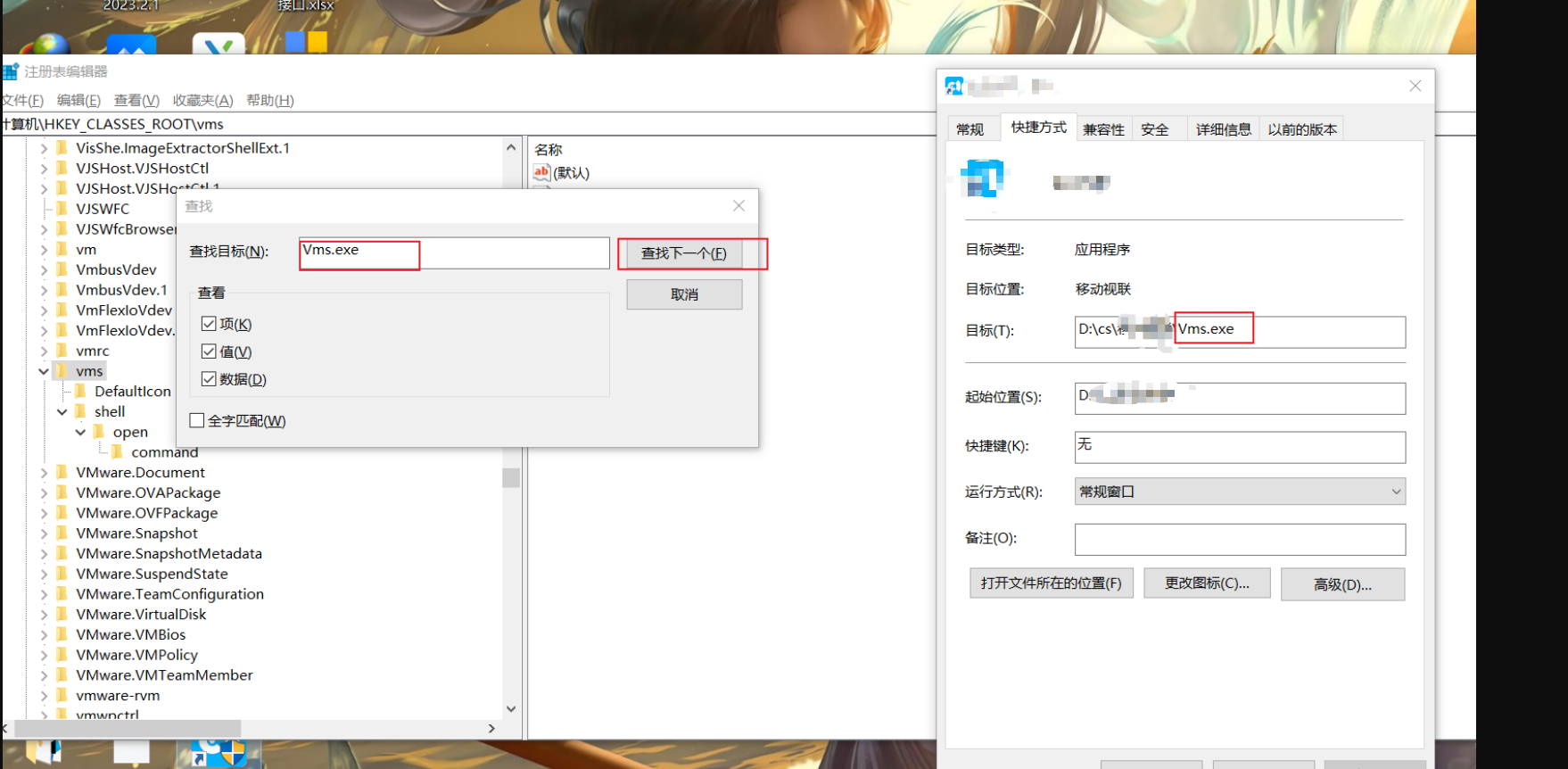This screenshot has height=769, width=1568.
Task: Switch to the 兼容性 tab
Action: point(1103,129)
